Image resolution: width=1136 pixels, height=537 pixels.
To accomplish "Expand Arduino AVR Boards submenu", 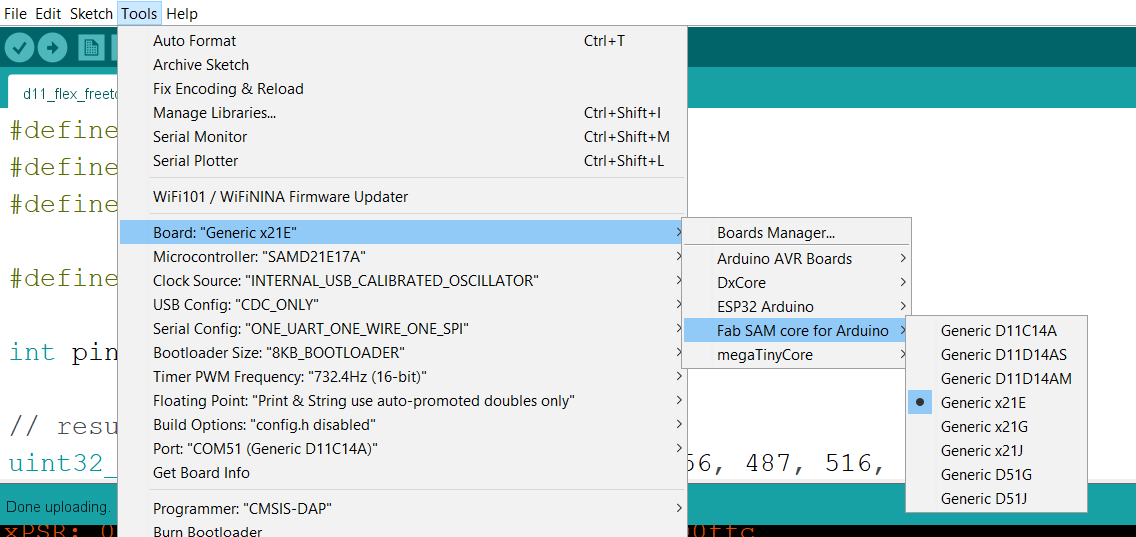I will [x=797, y=259].
